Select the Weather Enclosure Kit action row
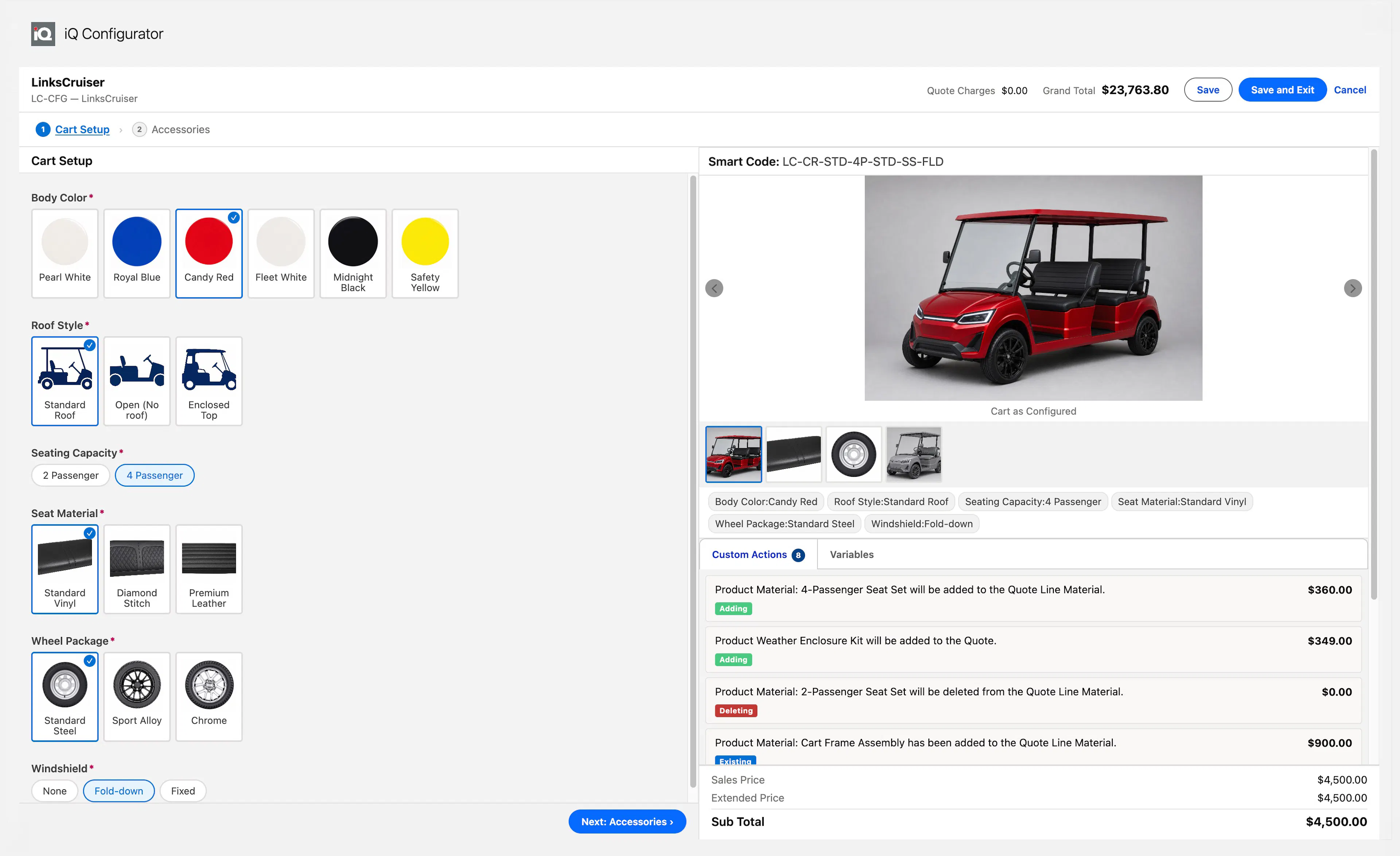 point(1033,650)
